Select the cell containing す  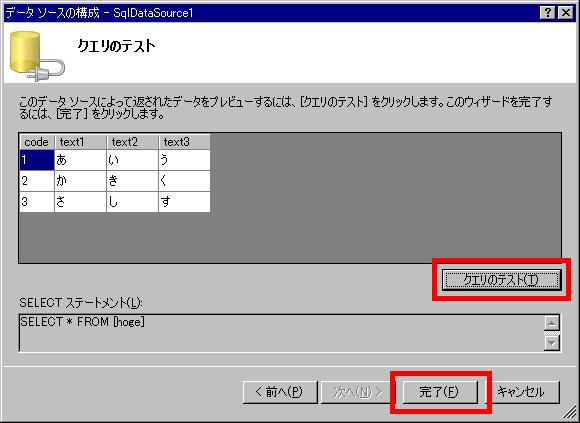pos(184,202)
